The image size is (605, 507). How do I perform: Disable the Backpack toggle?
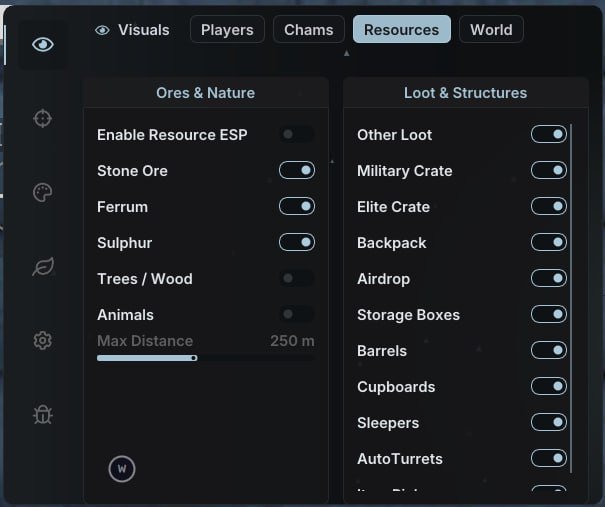[549, 242]
